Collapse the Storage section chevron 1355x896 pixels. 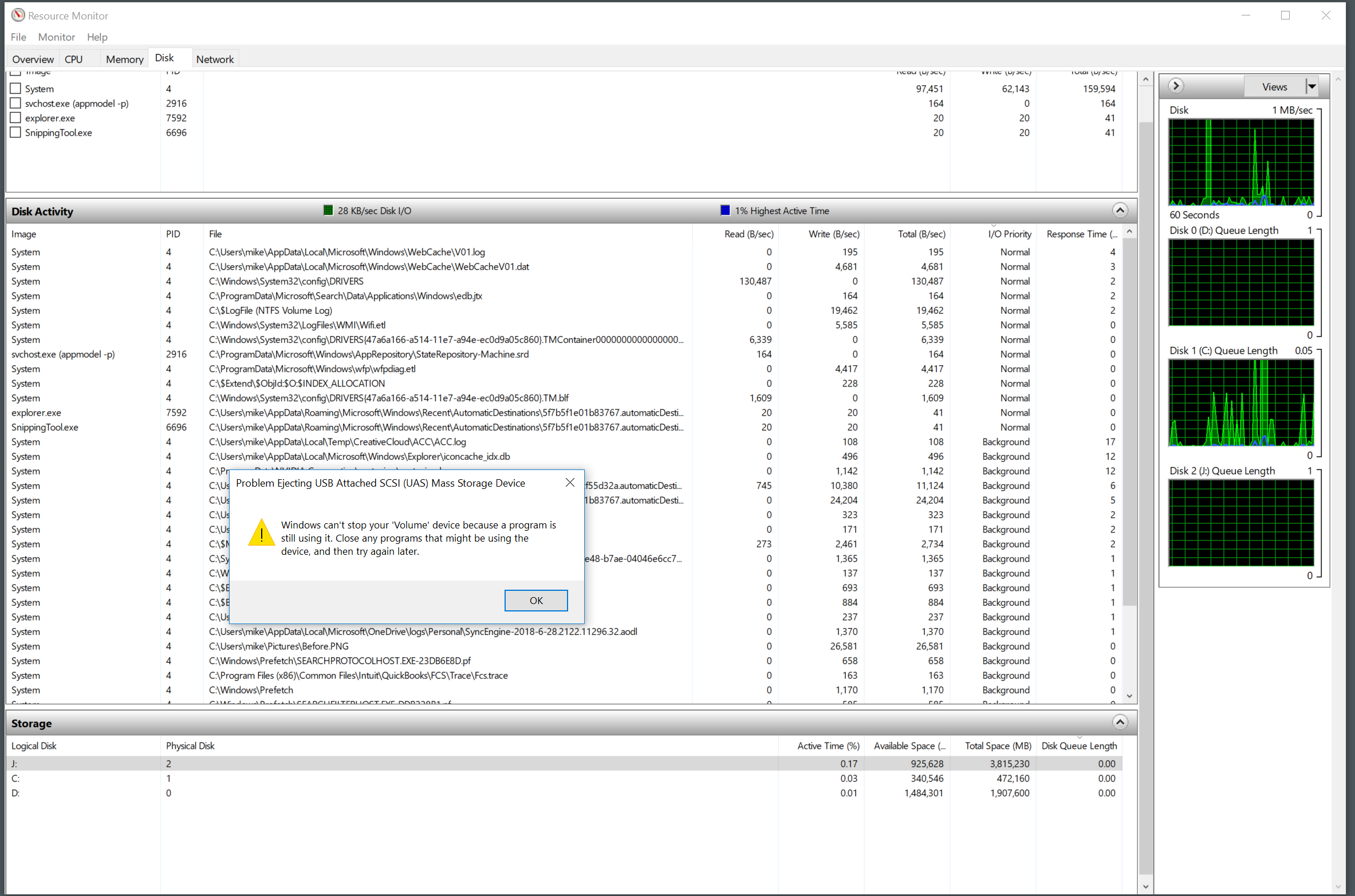click(1120, 723)
